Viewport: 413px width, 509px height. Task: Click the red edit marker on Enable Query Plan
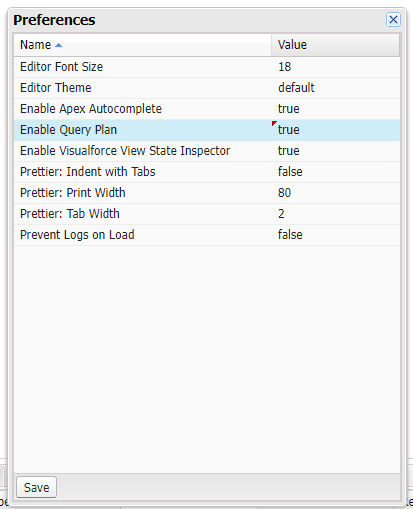click(274, 123)
